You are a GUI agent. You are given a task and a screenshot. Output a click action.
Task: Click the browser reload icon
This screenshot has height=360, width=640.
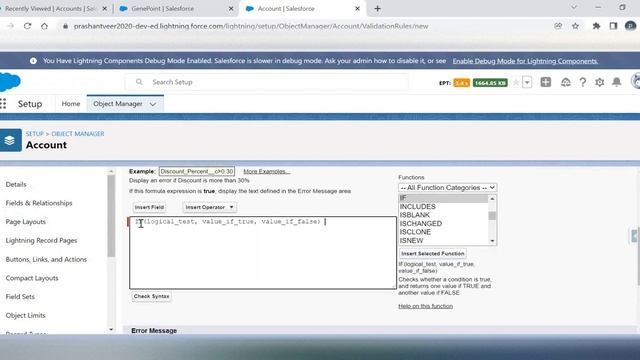tap(27, 26)
